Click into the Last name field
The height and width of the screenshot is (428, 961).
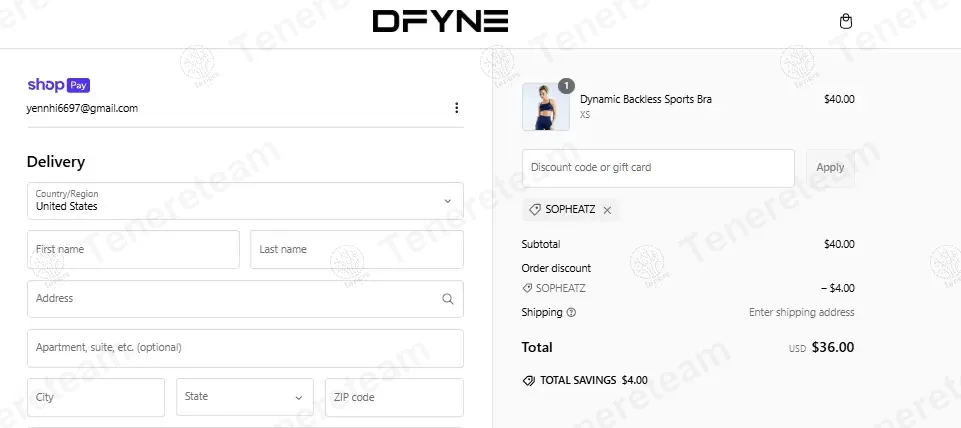356,249
